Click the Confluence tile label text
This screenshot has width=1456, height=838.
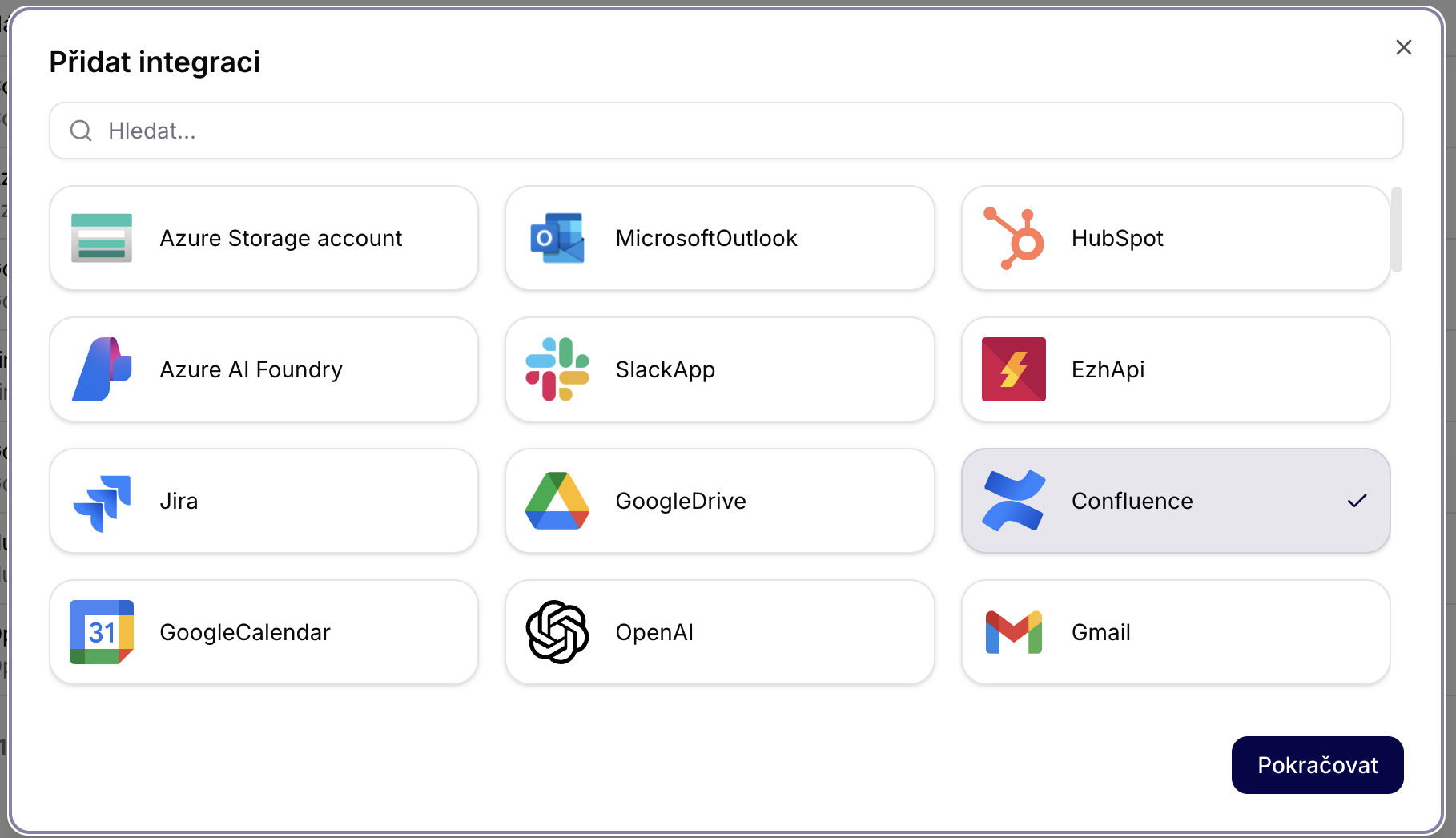1132,501
